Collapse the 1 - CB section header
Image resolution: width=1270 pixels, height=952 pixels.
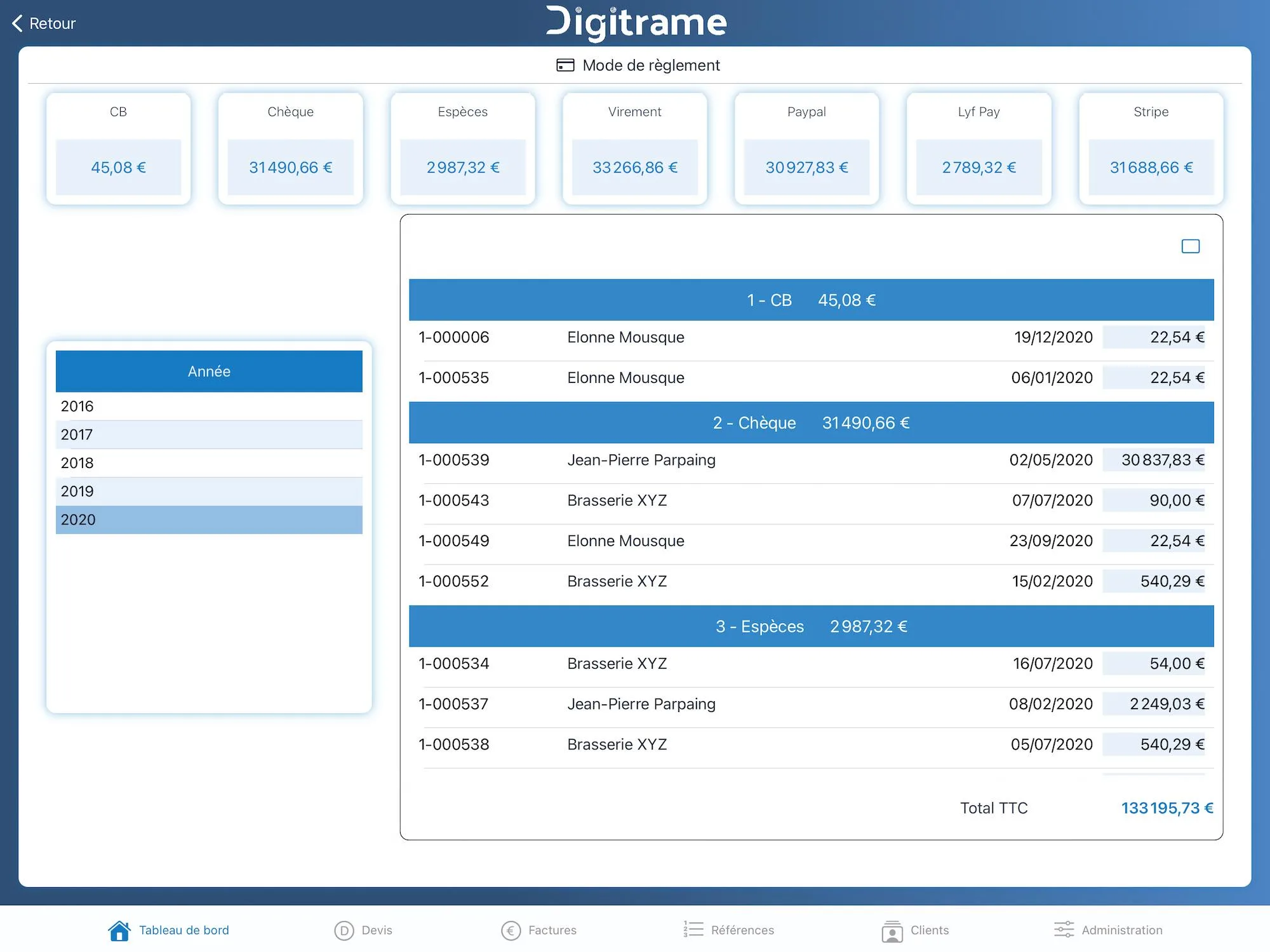811,300
